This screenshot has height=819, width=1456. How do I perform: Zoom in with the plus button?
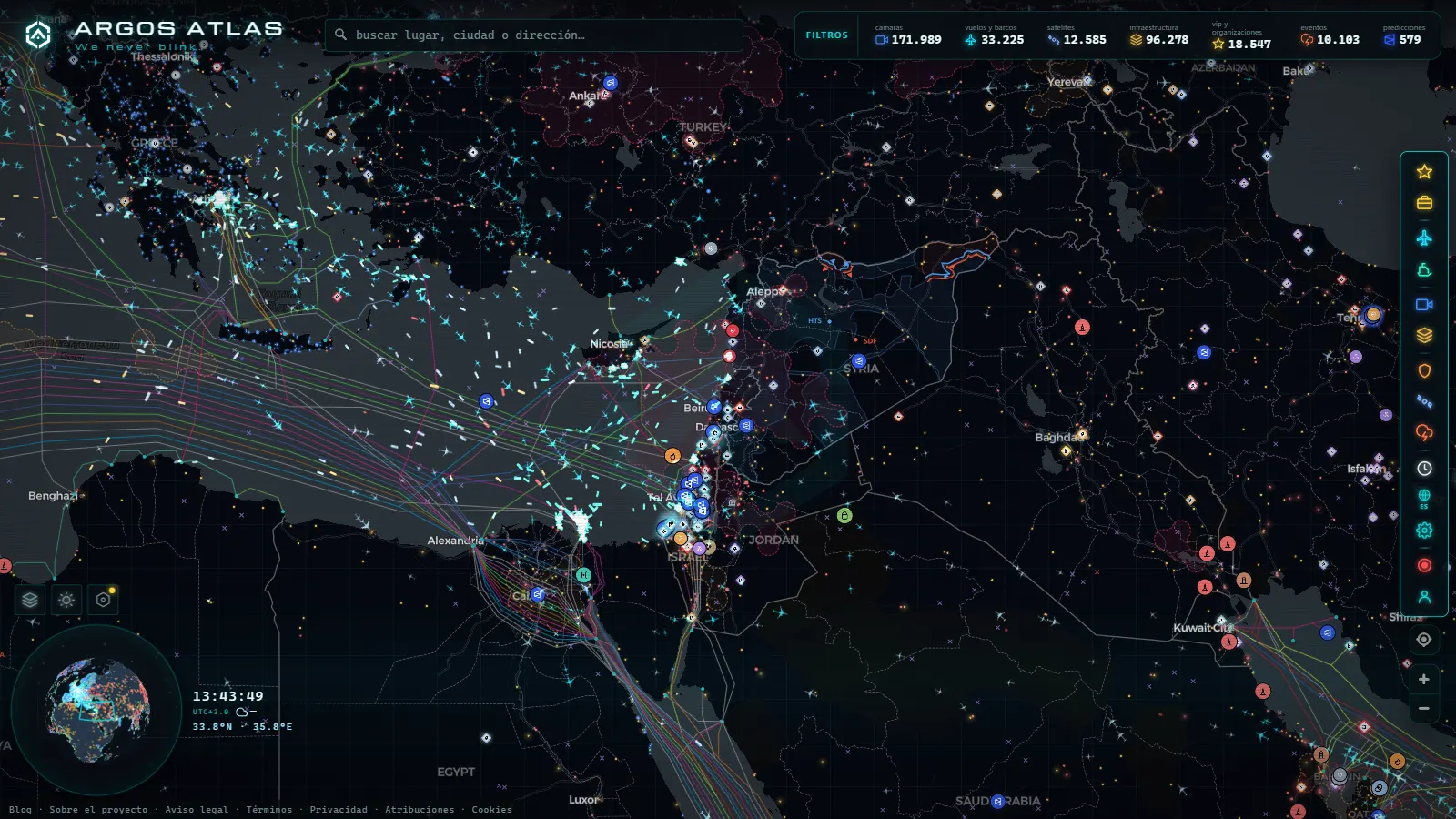click(x=1424, y=679)
